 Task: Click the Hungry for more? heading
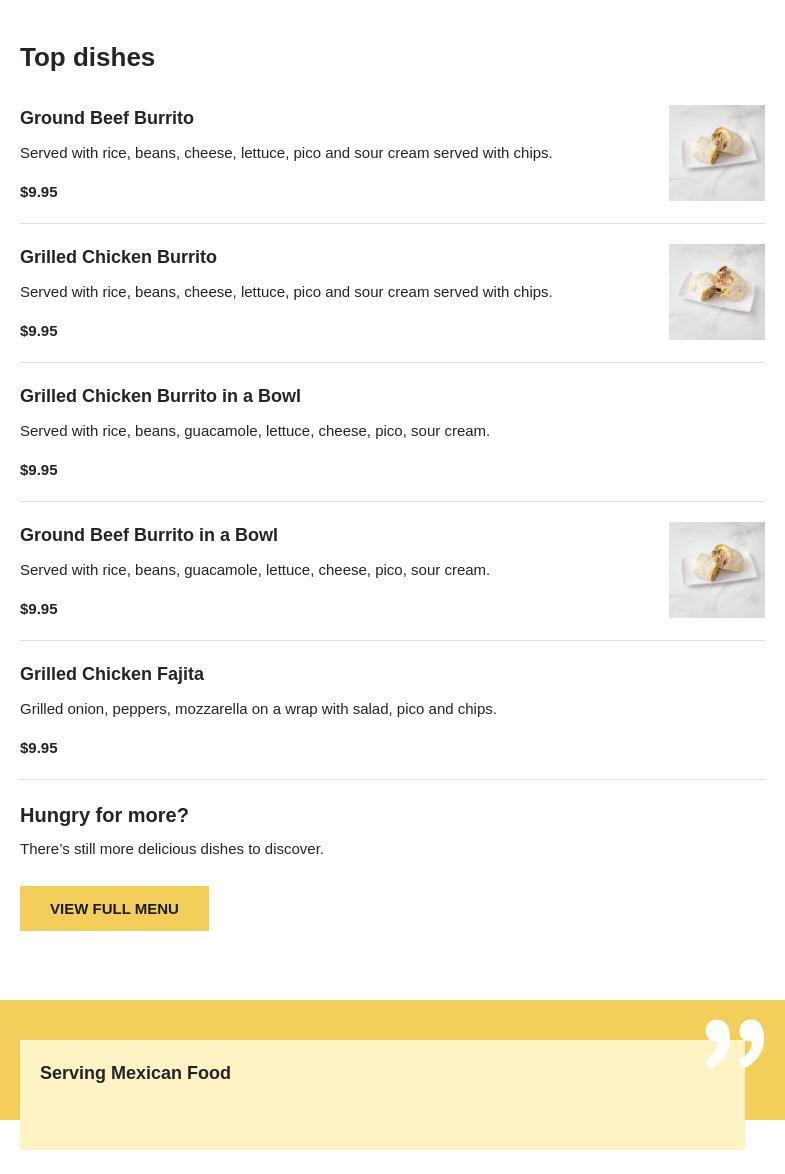[x=104, y=815]
